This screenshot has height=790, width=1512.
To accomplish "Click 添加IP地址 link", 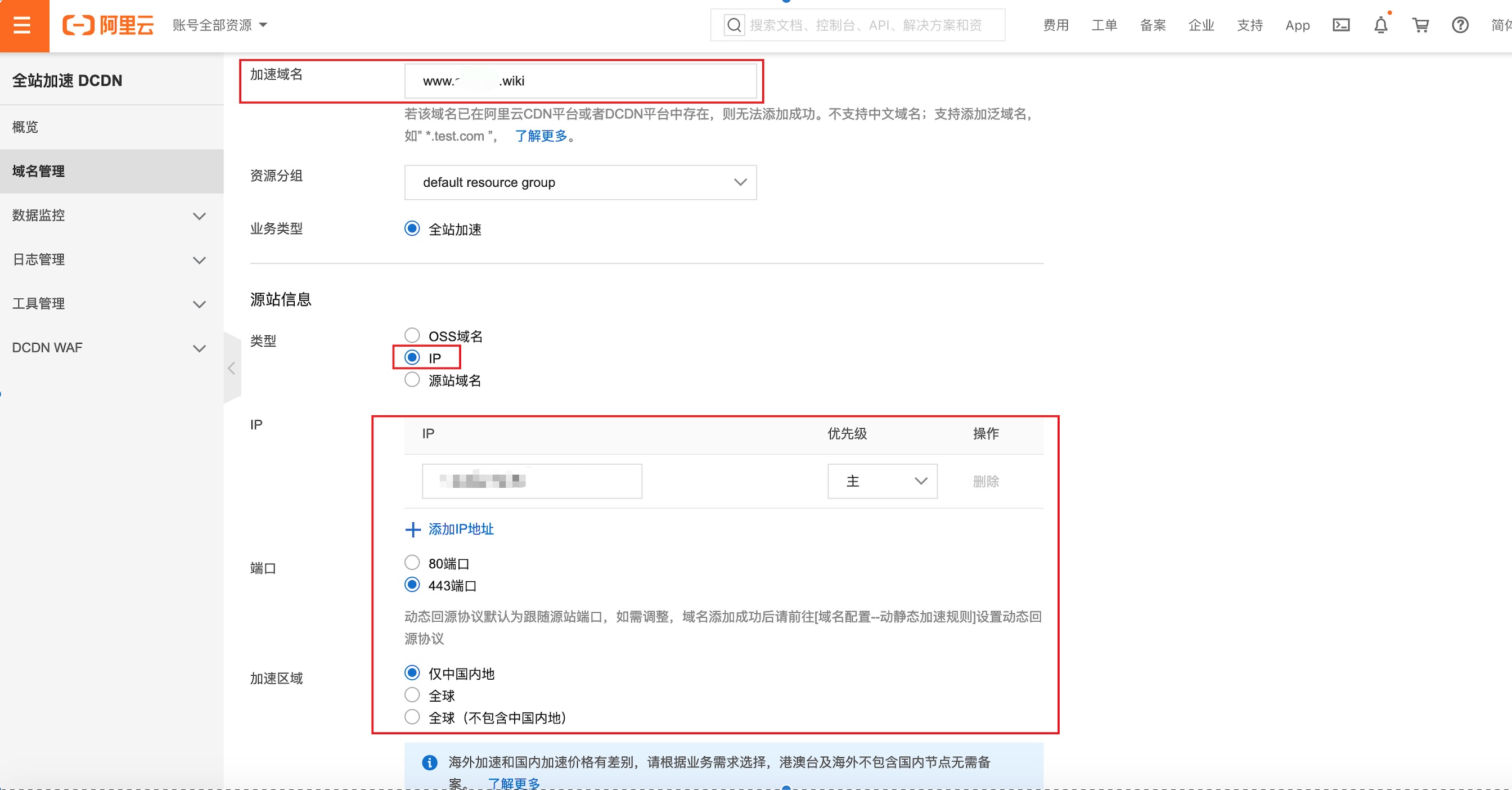I will pyautogui.click(x=461, y=529).
